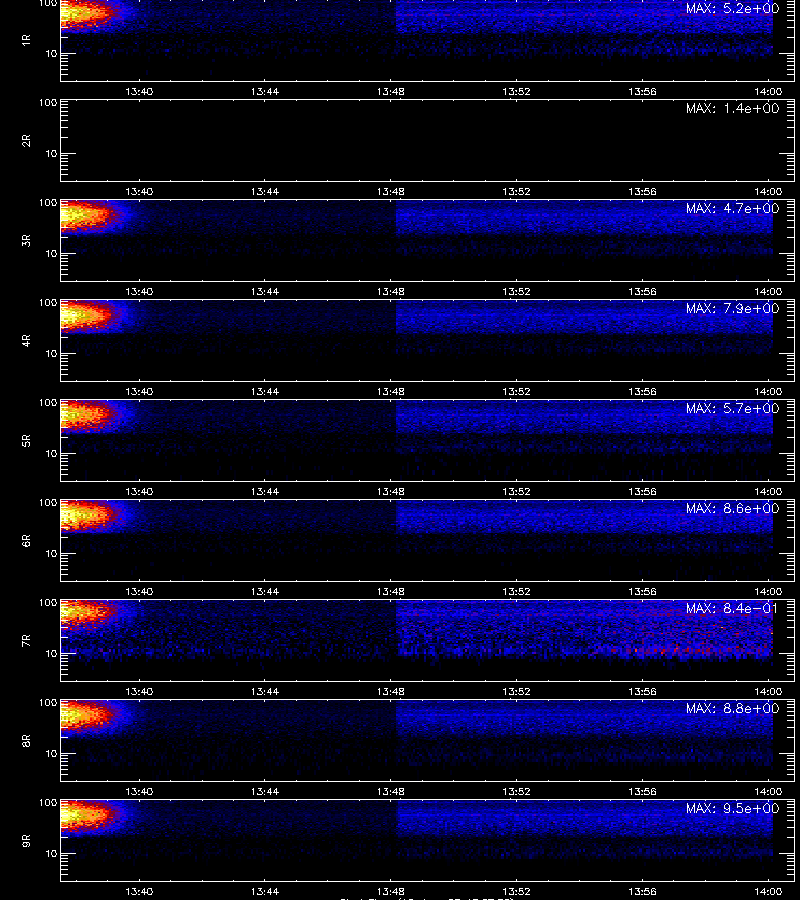This screenshot has width=800, height=900.
Task: Click the 14:00 tick label under panel 9R
Action: tap(768, 891)
